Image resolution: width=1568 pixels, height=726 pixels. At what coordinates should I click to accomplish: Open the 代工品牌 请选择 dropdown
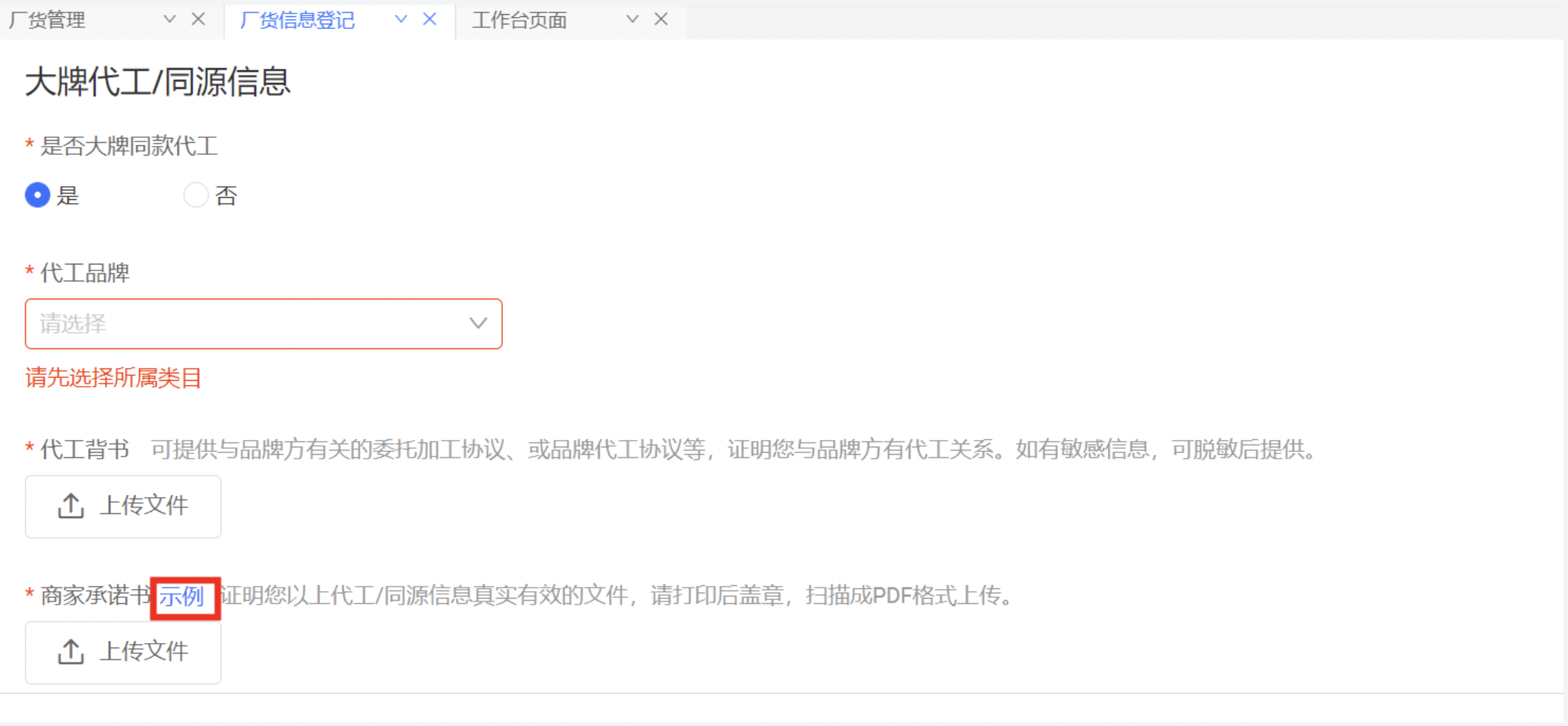264,324
